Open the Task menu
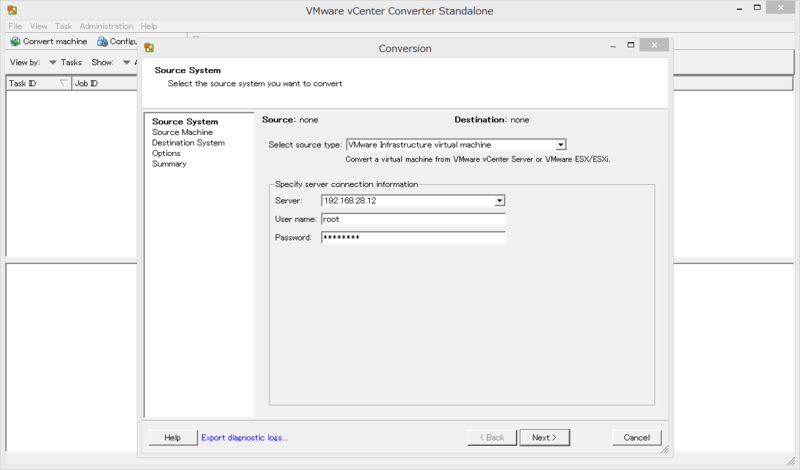The image size is (800, 470). (x=64, y=26)
